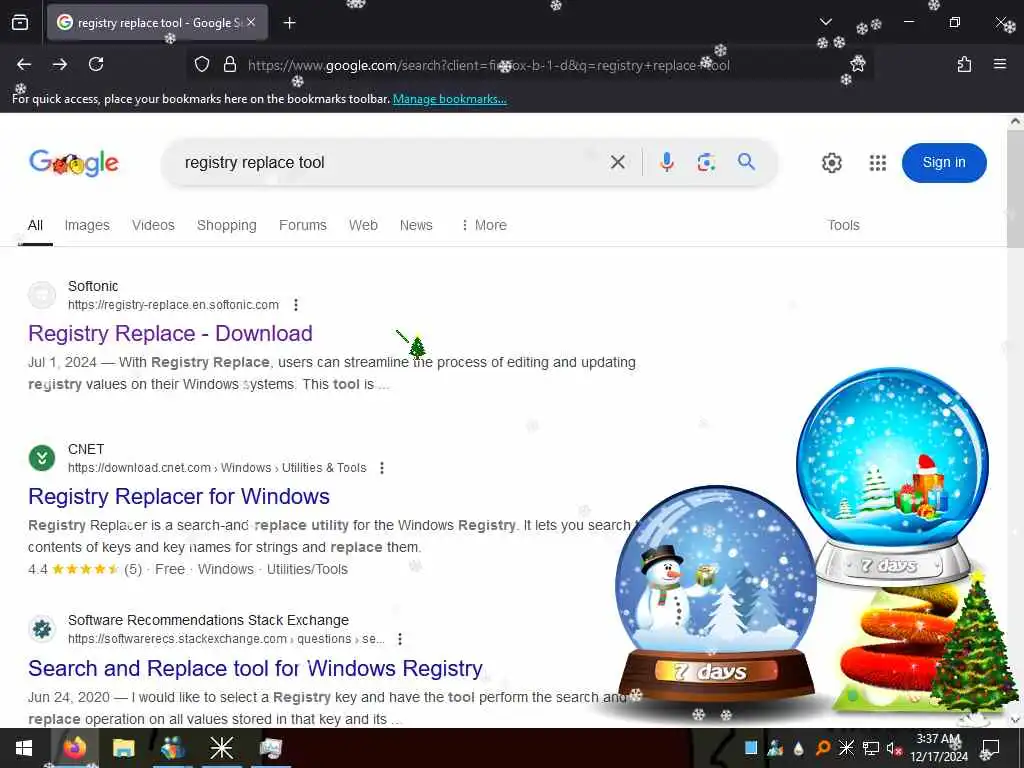The height and width of the screenshot is (768, 1024).
Task: Click the Sign in button
Action: point(944,163)
